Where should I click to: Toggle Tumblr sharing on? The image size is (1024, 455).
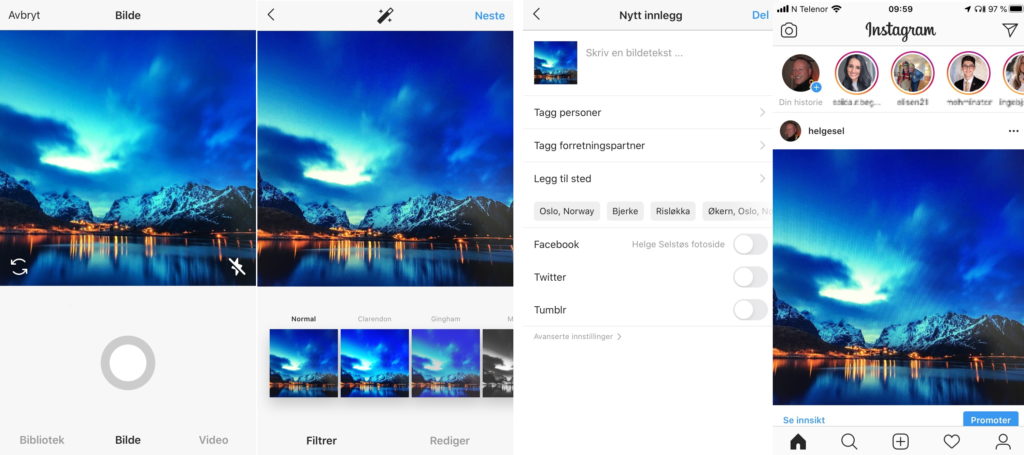[749, 310]
